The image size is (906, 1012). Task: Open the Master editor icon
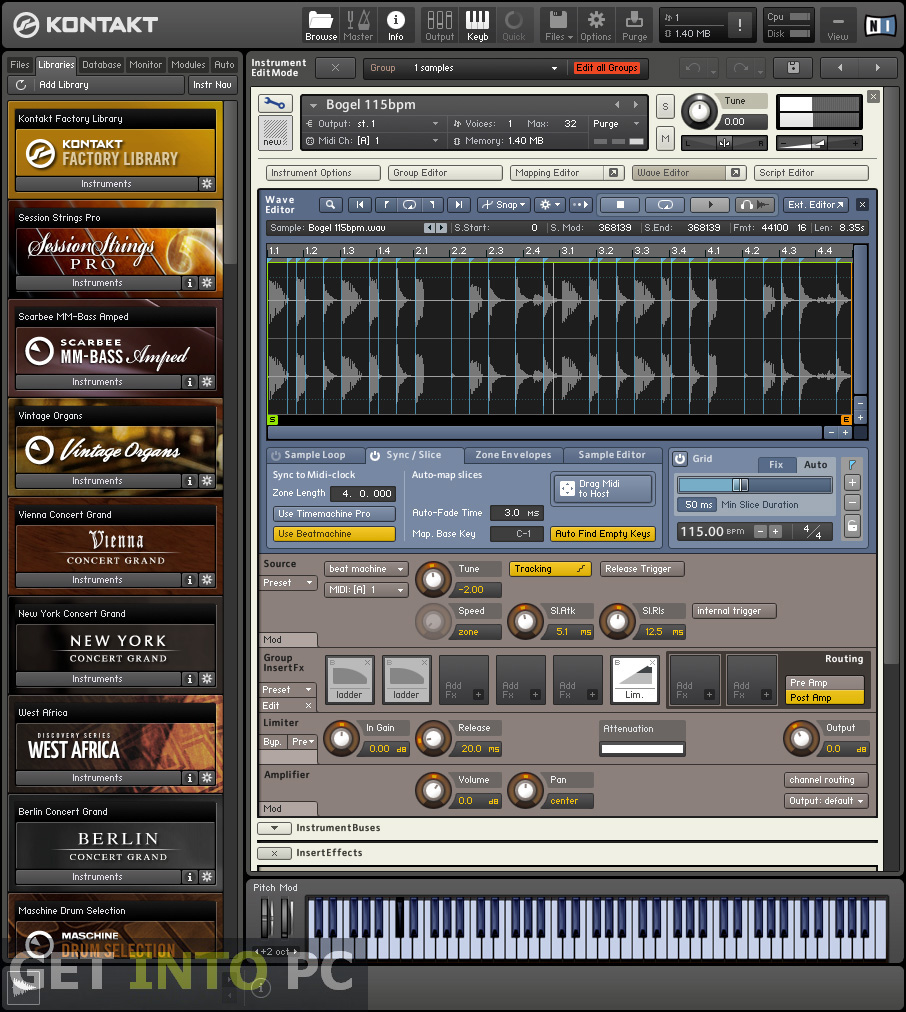pyautogui.click(x=358, y=25)
